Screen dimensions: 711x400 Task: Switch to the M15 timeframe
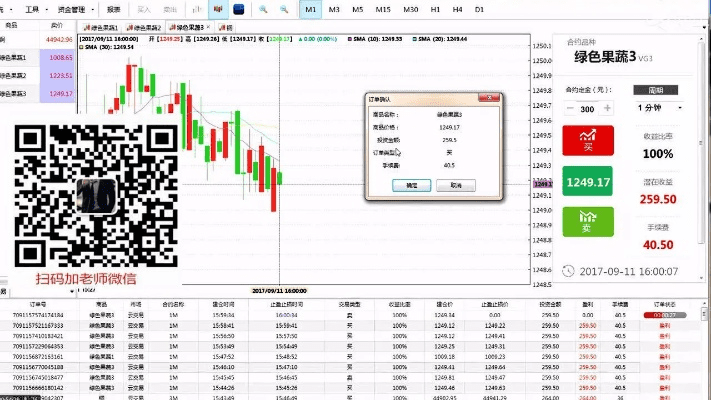(383, 8)
